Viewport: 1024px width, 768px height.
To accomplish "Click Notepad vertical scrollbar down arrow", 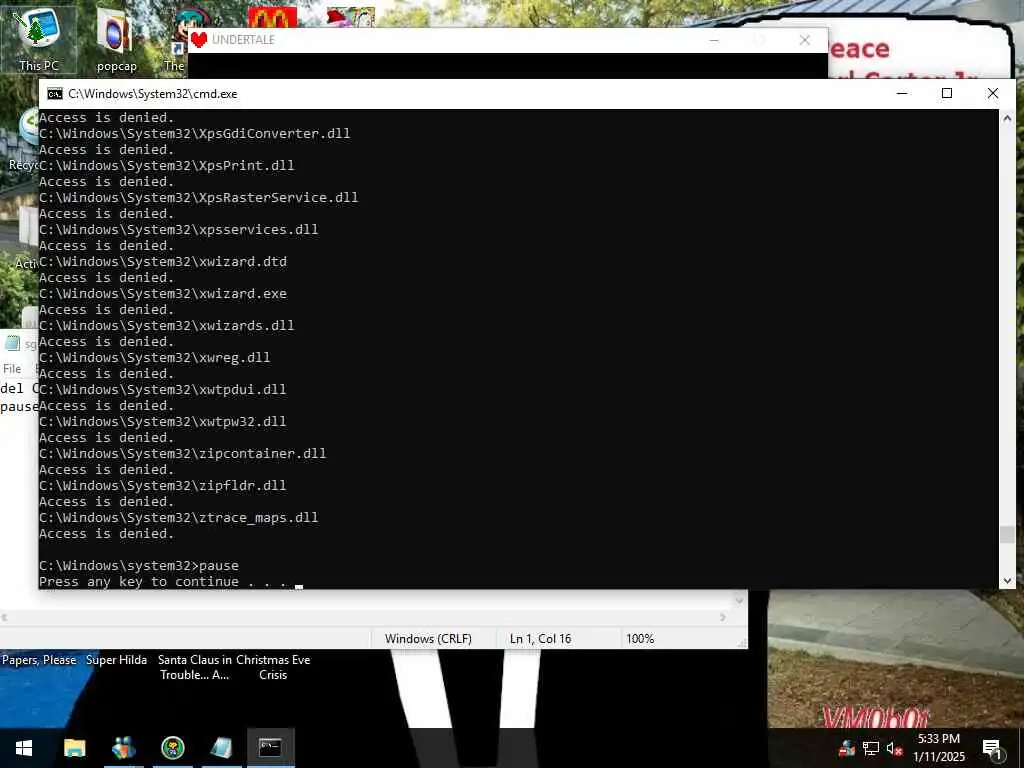I will 739,600.
